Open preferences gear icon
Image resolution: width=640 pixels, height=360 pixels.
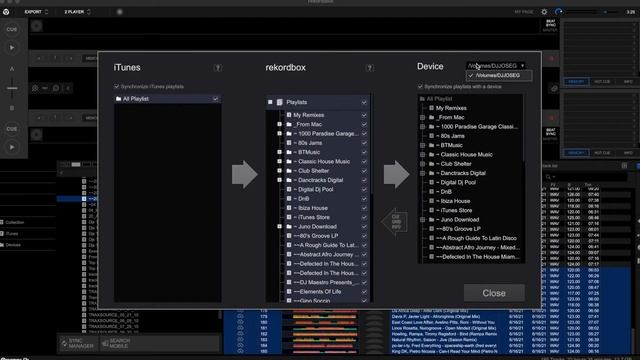coord(544,12)
